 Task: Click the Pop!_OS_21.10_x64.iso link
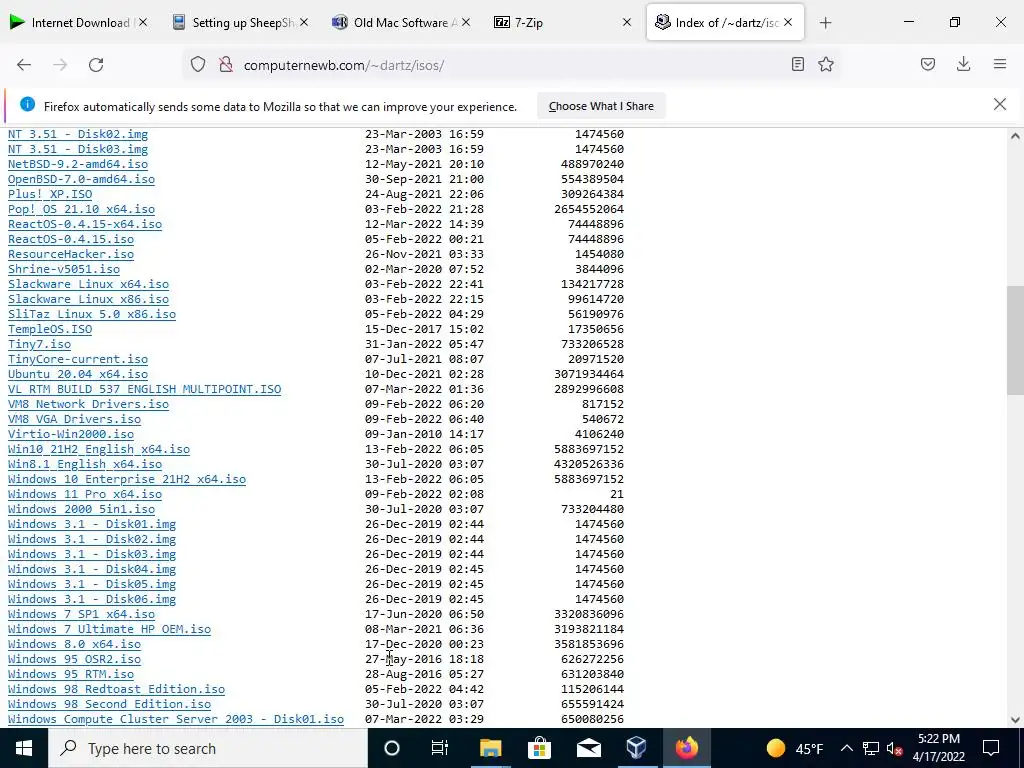pyautogui.click(x=81, y=209)
